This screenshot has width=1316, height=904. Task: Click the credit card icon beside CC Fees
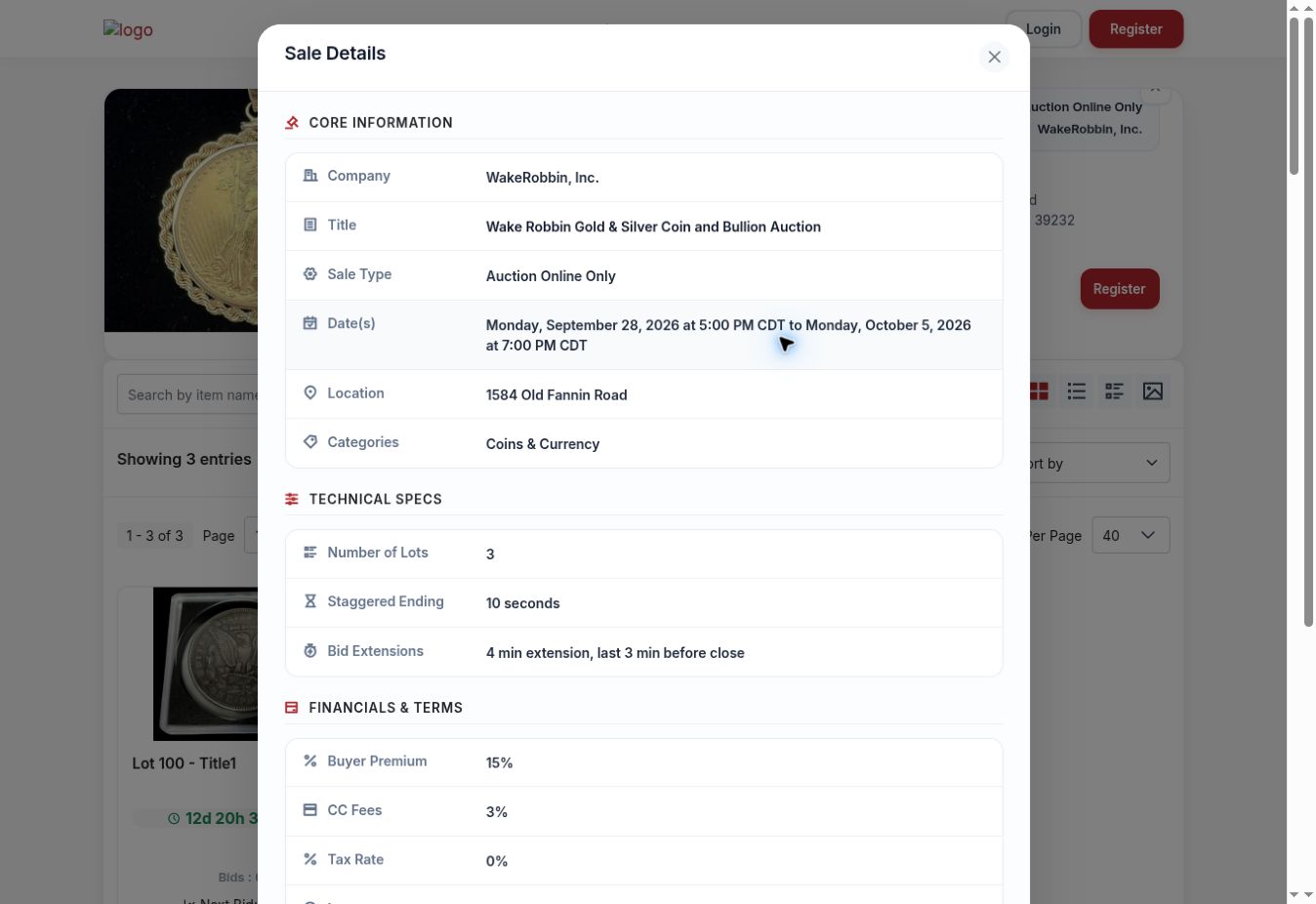[310, 810]
